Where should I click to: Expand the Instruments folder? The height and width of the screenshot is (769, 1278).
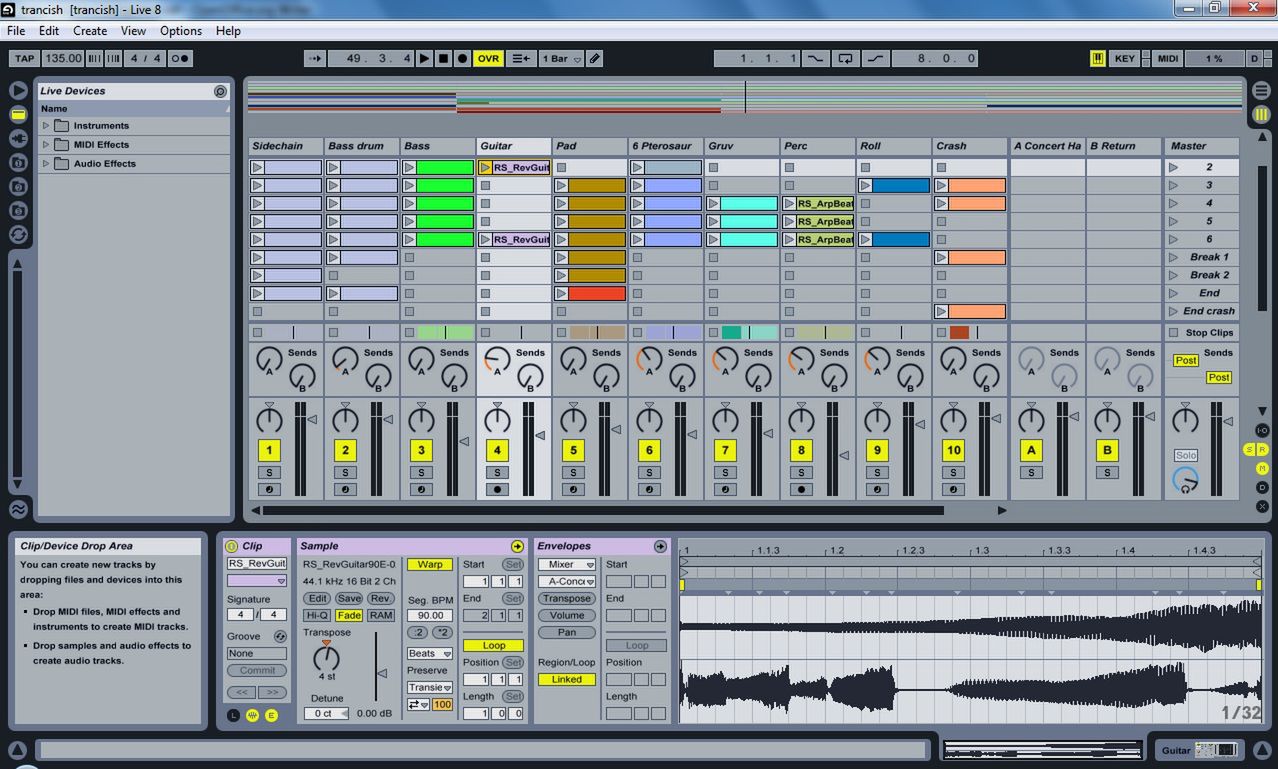pos(46,126)
